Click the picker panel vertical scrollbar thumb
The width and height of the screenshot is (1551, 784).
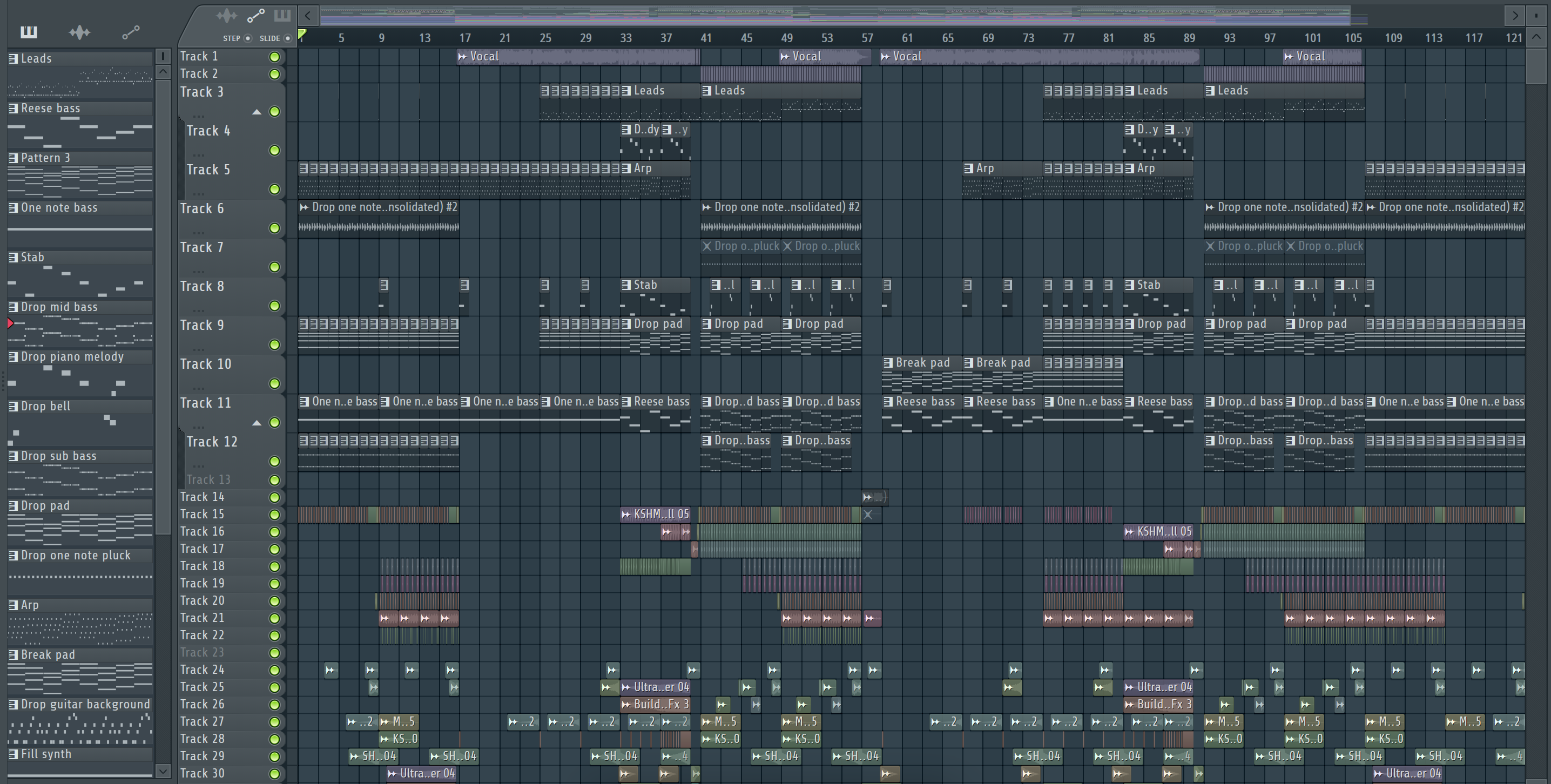click(x=163, y=307)
